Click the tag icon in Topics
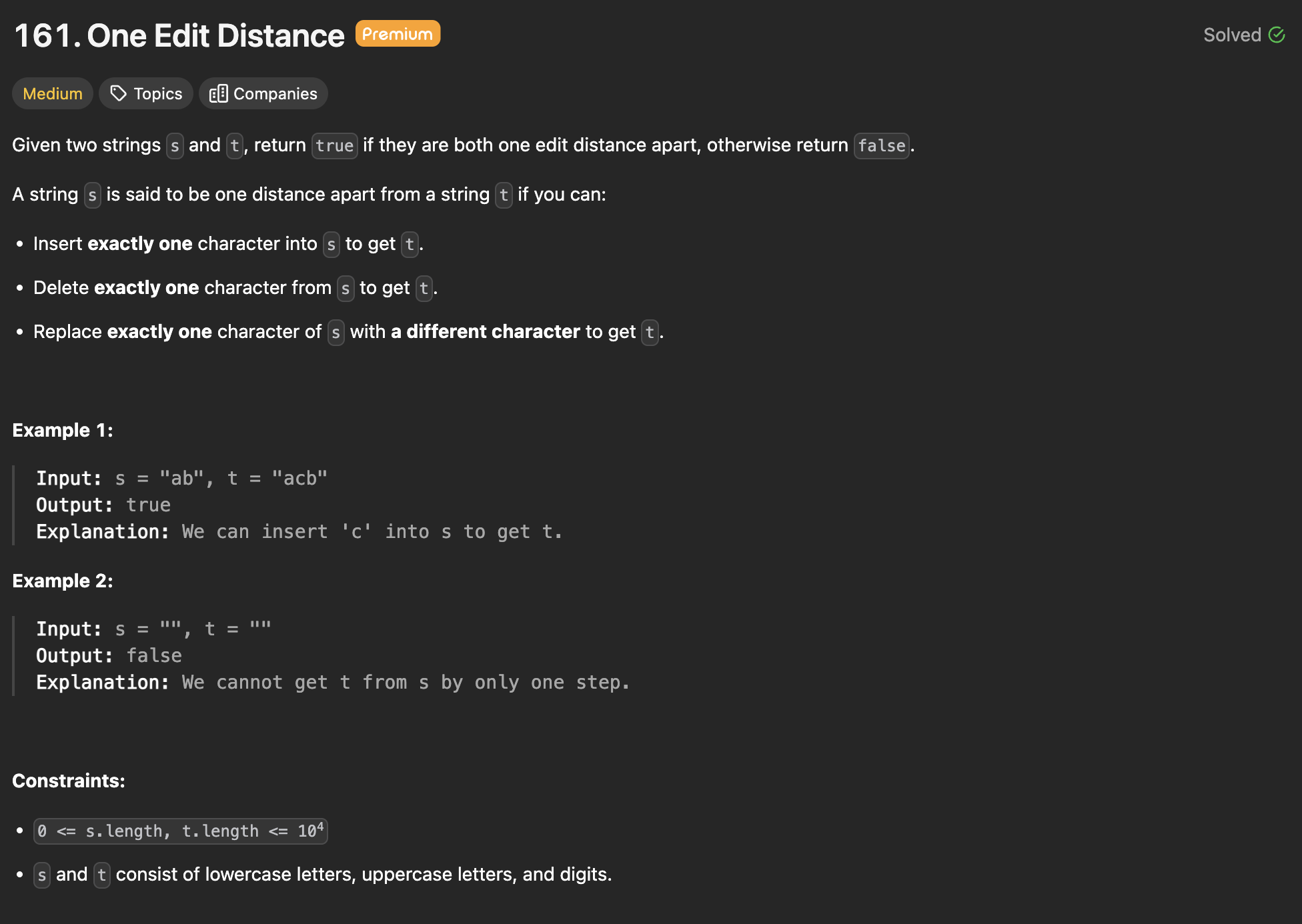The width and height of the screenshot is (1302, 924). (x=119, y=93)
